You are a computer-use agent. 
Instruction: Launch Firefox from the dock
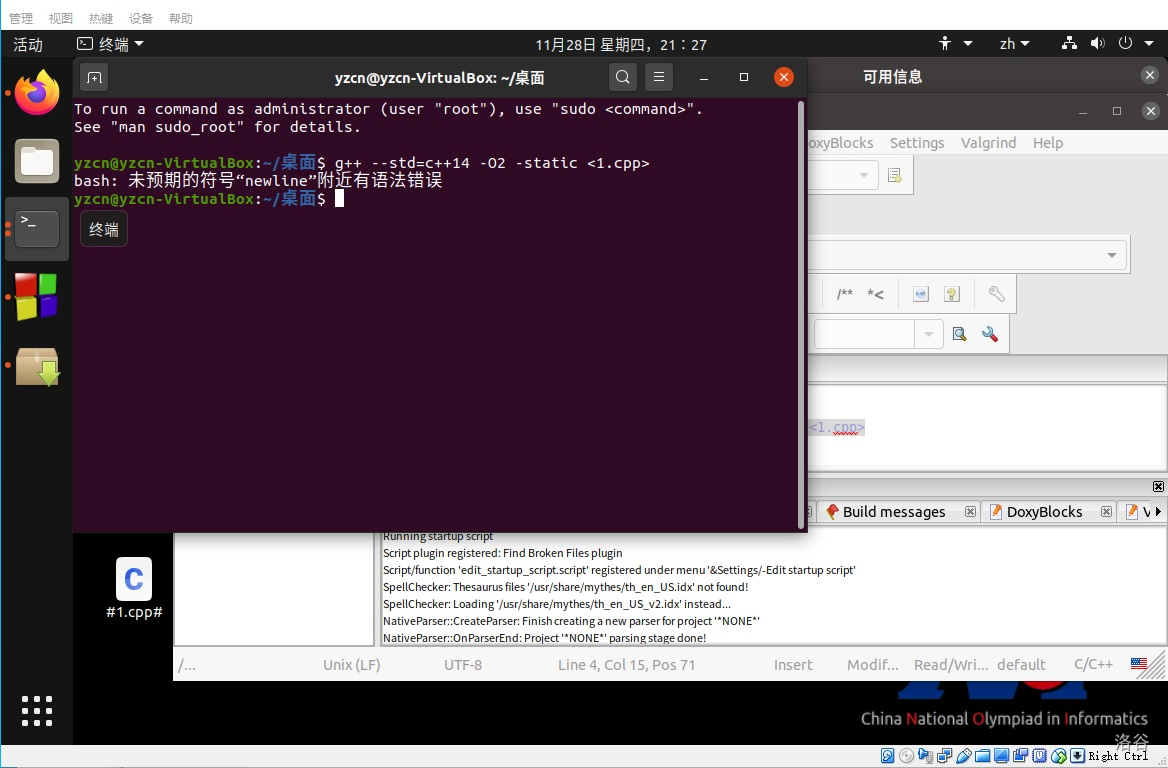pyautogui.click(x=37, y=94)
